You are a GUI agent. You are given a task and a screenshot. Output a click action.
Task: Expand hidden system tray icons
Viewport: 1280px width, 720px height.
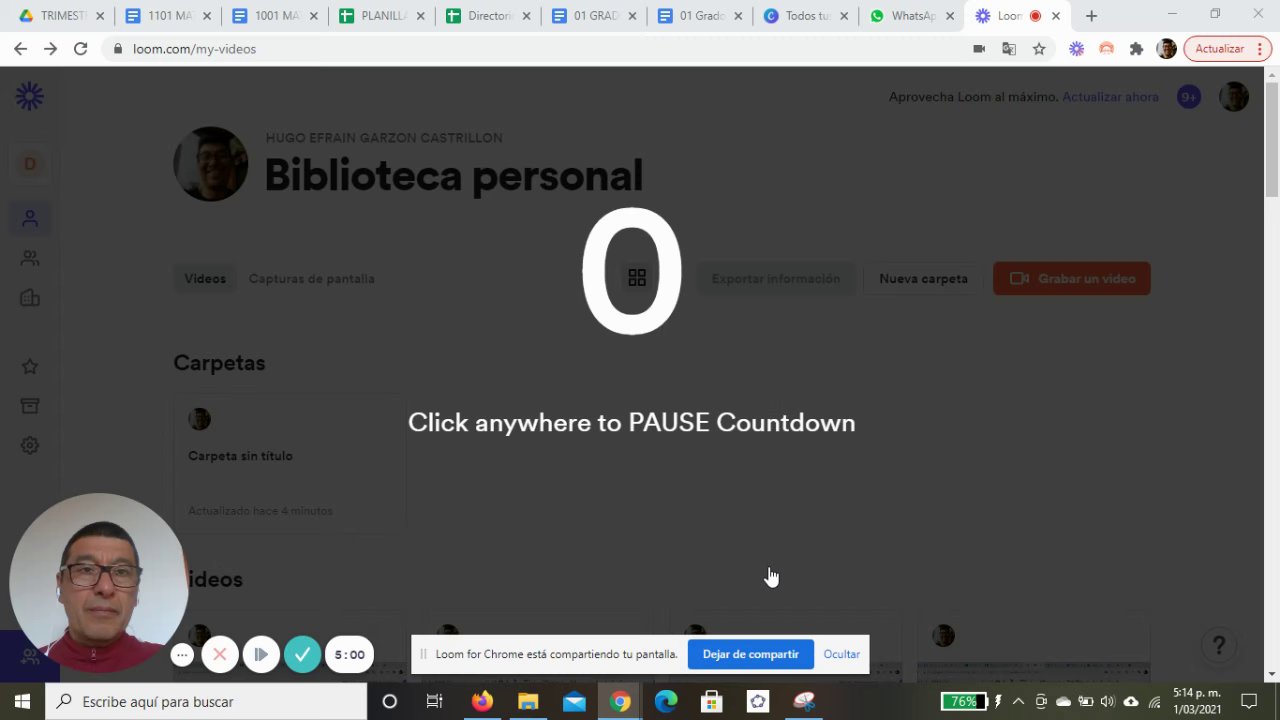(x=1018, y=701)
